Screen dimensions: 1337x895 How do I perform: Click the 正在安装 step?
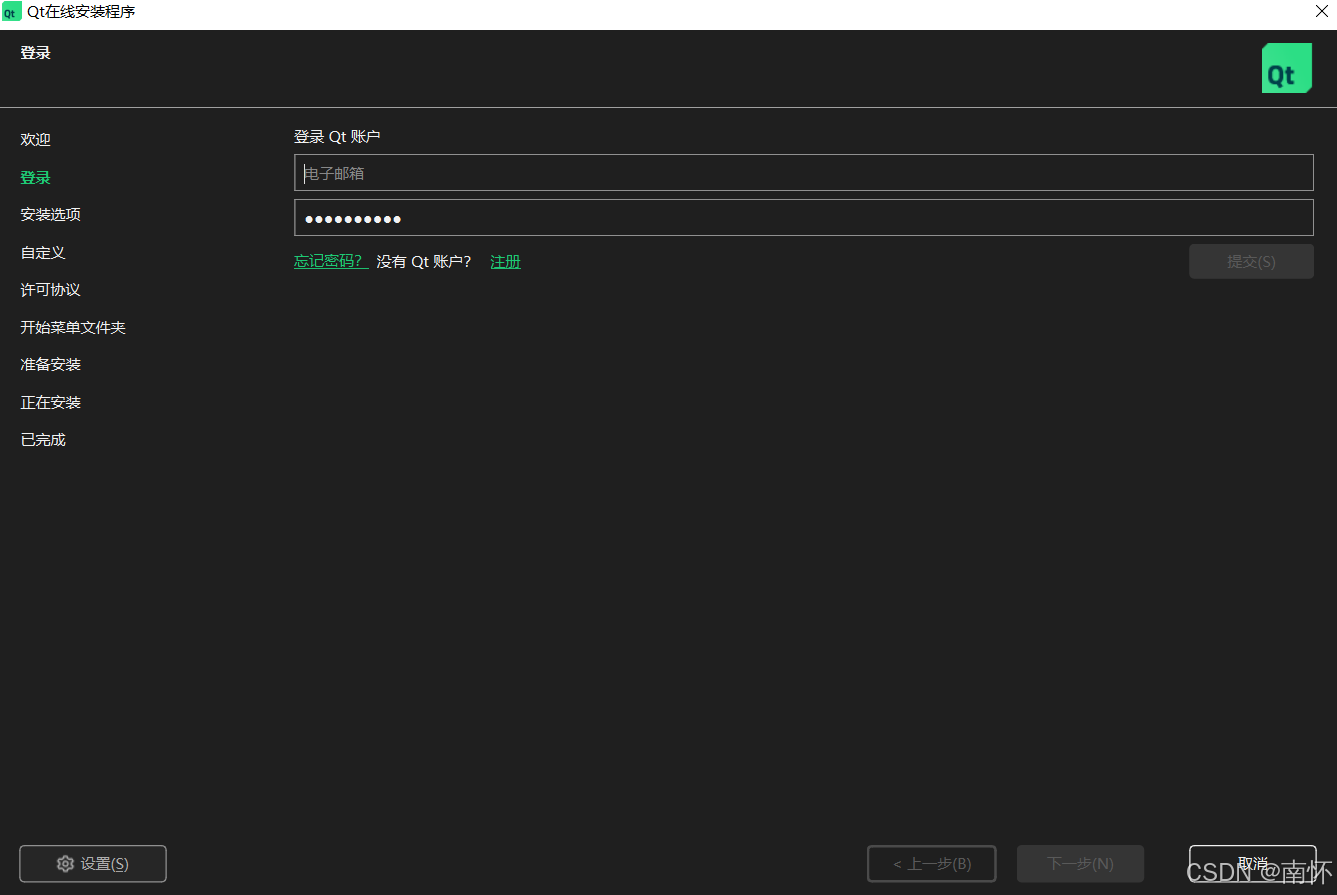[x=50, y=403]
